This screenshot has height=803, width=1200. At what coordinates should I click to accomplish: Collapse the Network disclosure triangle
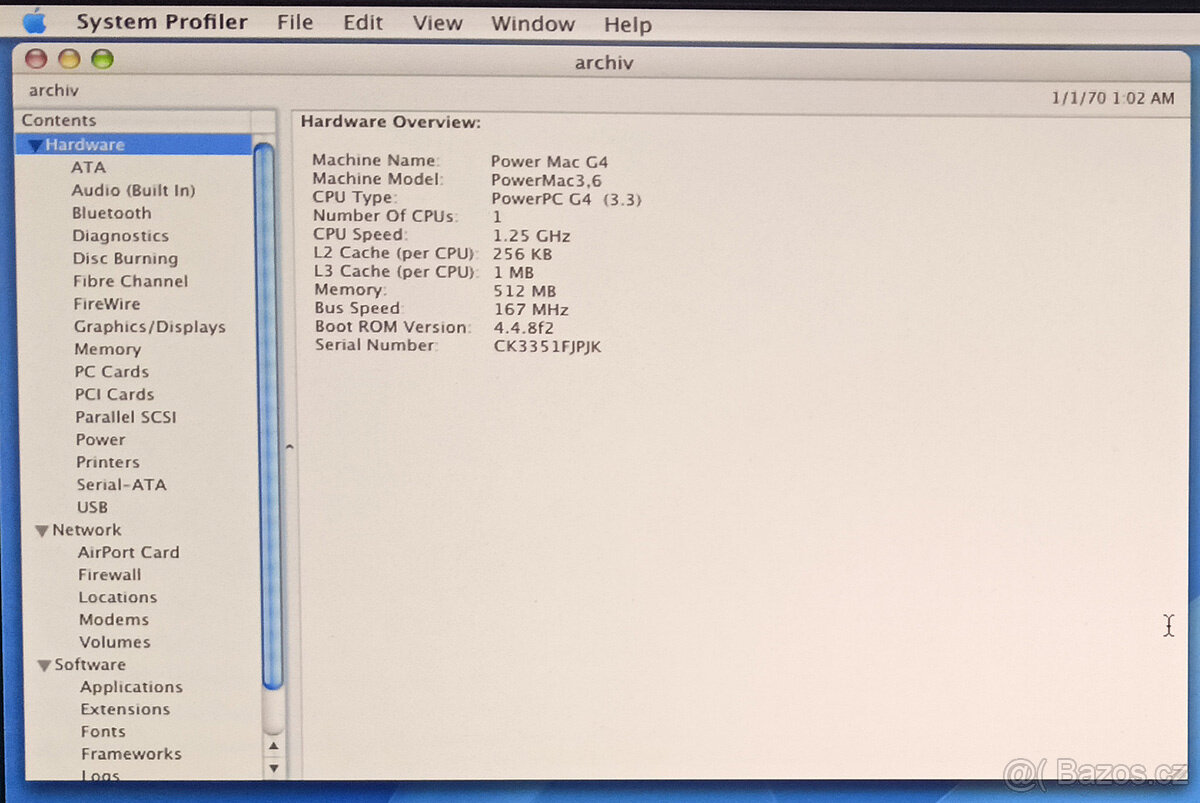tap(42, 531)
